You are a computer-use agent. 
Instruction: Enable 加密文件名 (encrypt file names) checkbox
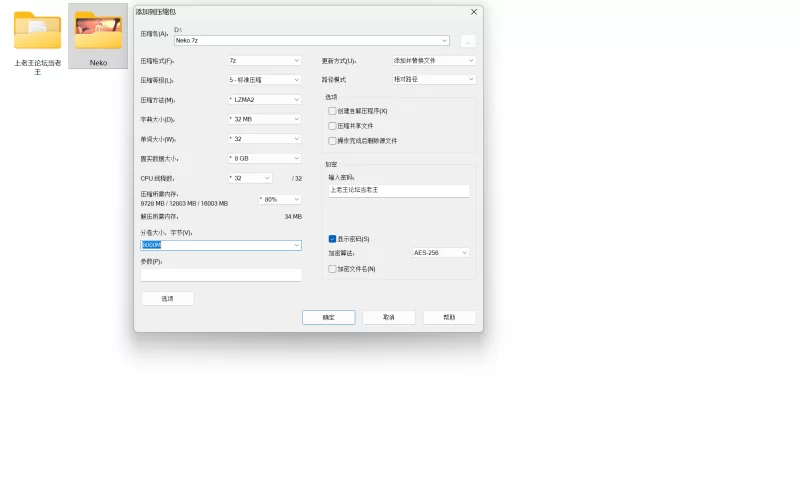[x=333, y=269]
